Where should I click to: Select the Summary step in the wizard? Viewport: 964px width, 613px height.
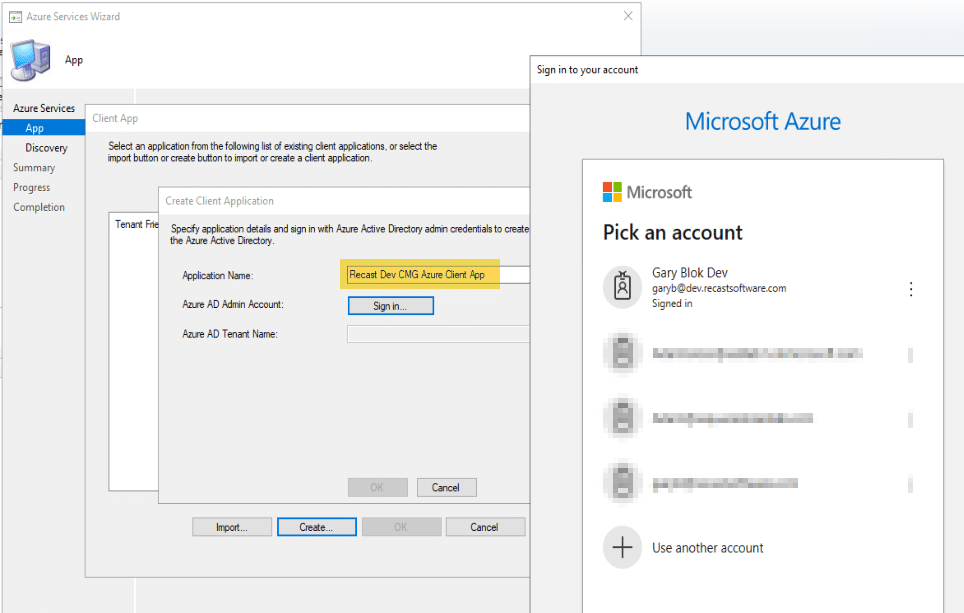pos(34,168)
